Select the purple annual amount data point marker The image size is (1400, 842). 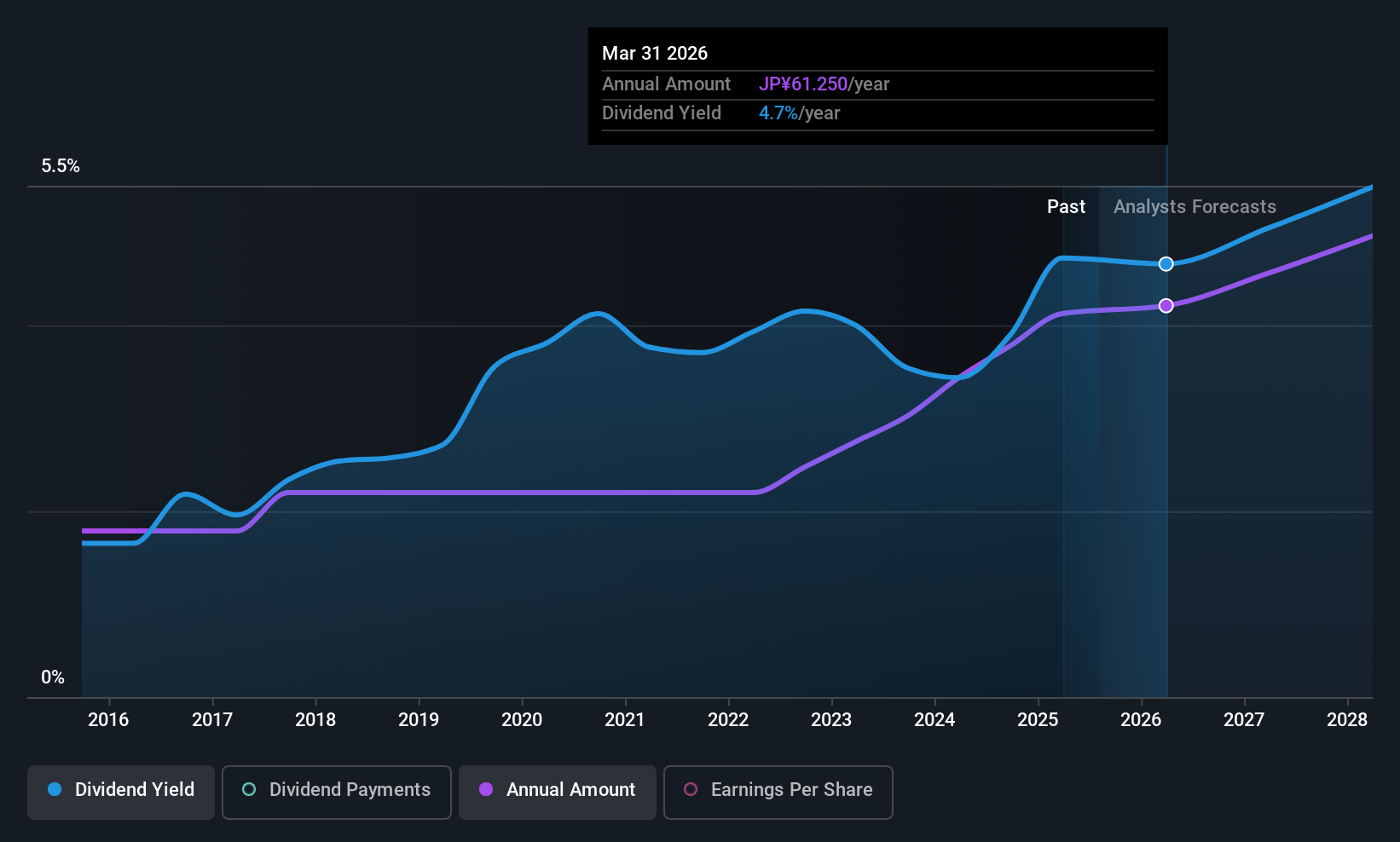[x=1166, y=305]
